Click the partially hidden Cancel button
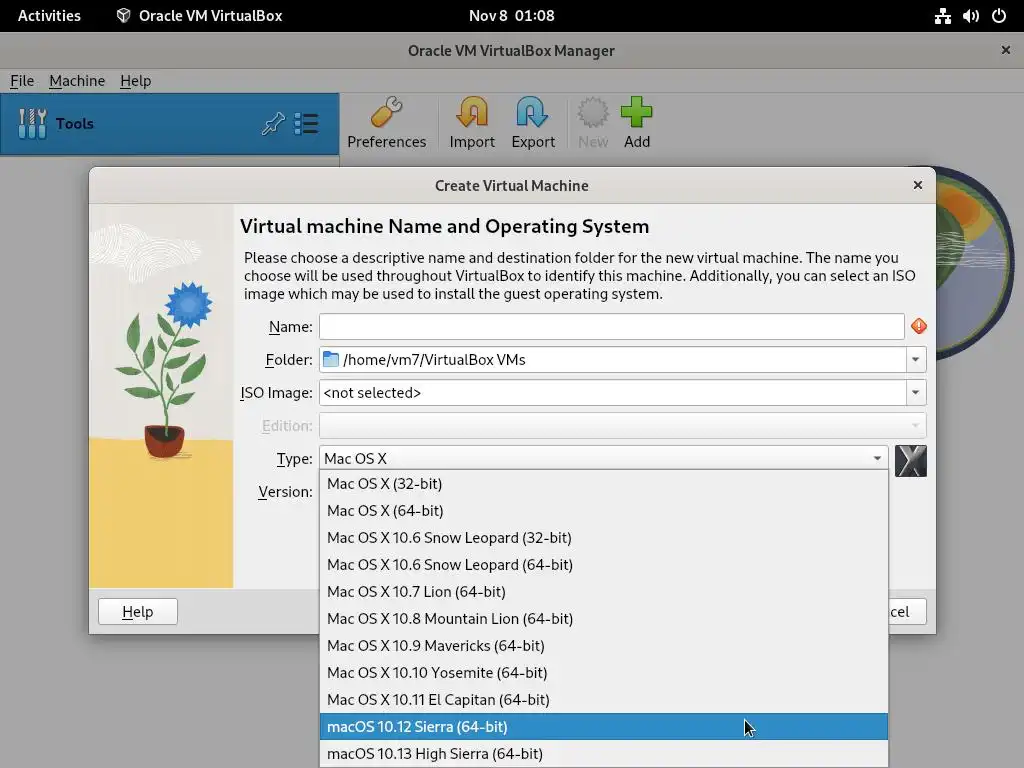 point(907,611)
